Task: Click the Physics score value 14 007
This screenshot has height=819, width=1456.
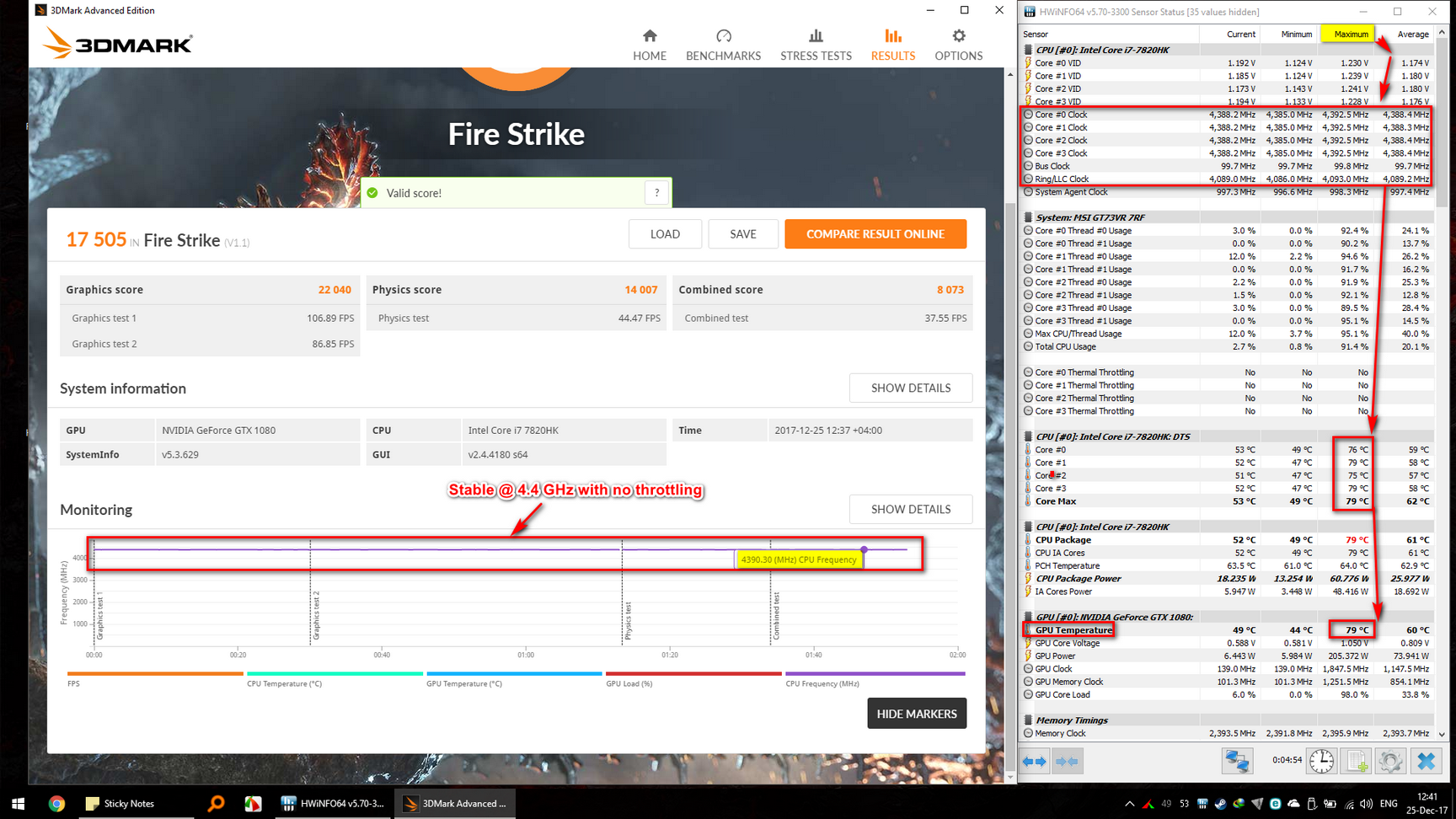Action: 641,290
